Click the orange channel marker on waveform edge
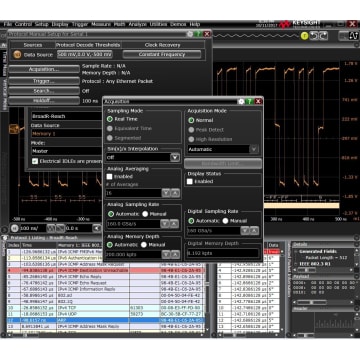 click(14, 129)
